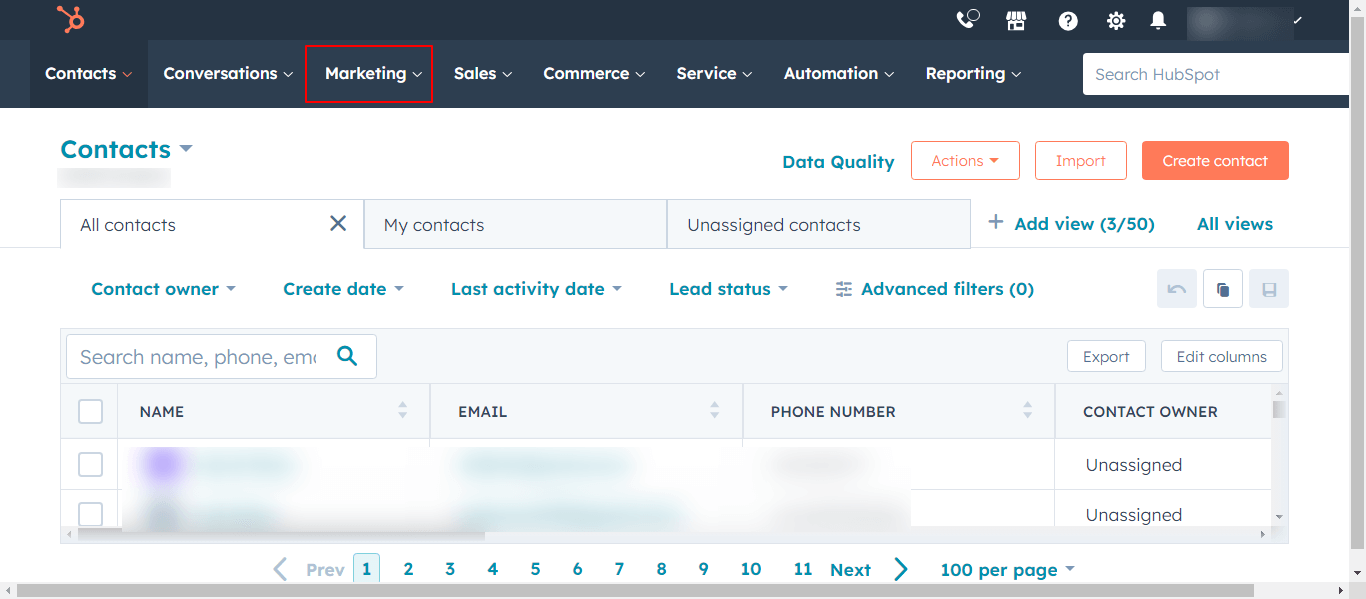Click the undo arrow icon above the table

tap(1177, 288)
